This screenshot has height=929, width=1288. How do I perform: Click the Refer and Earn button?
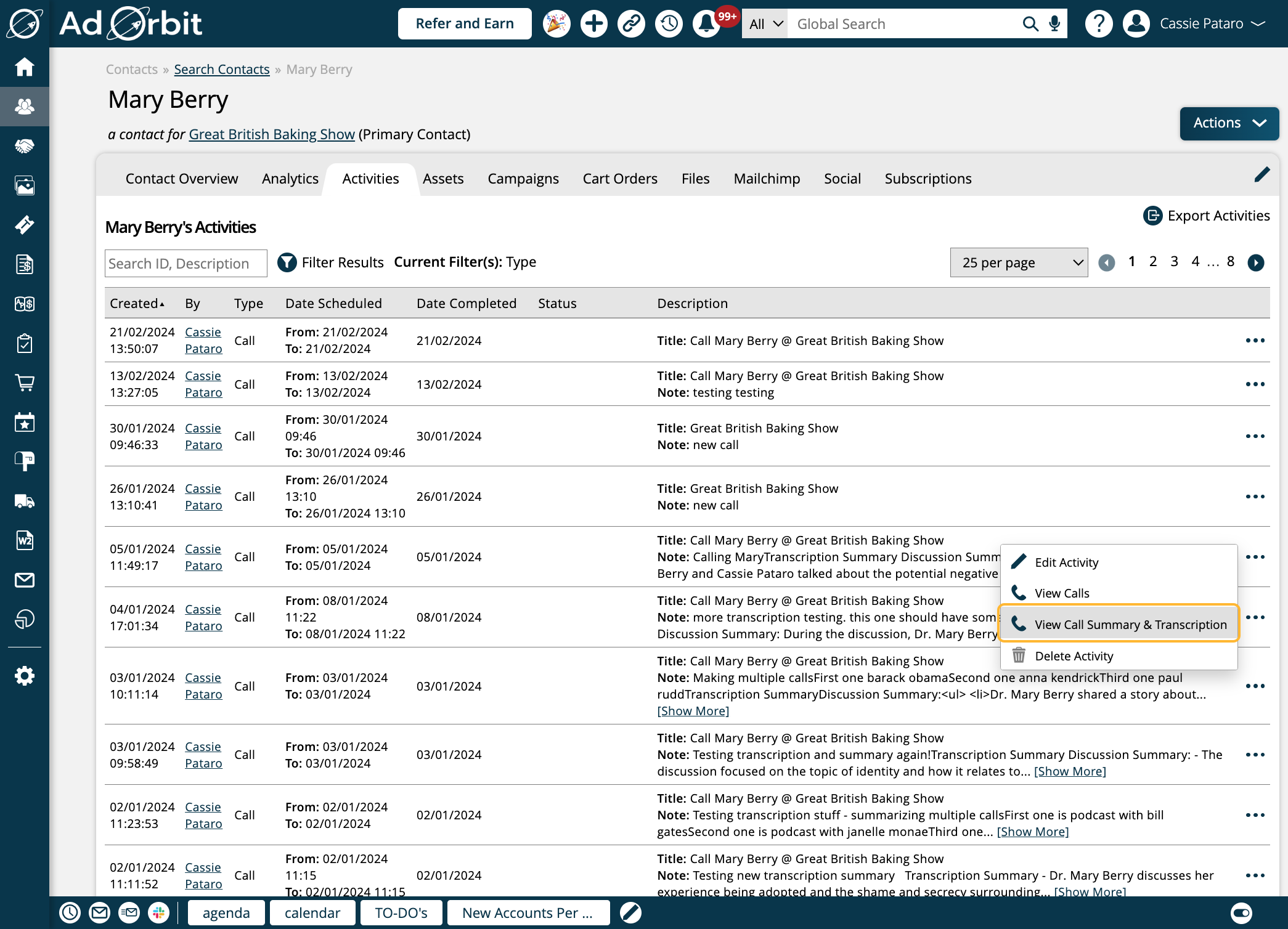[x=465, y=24]
